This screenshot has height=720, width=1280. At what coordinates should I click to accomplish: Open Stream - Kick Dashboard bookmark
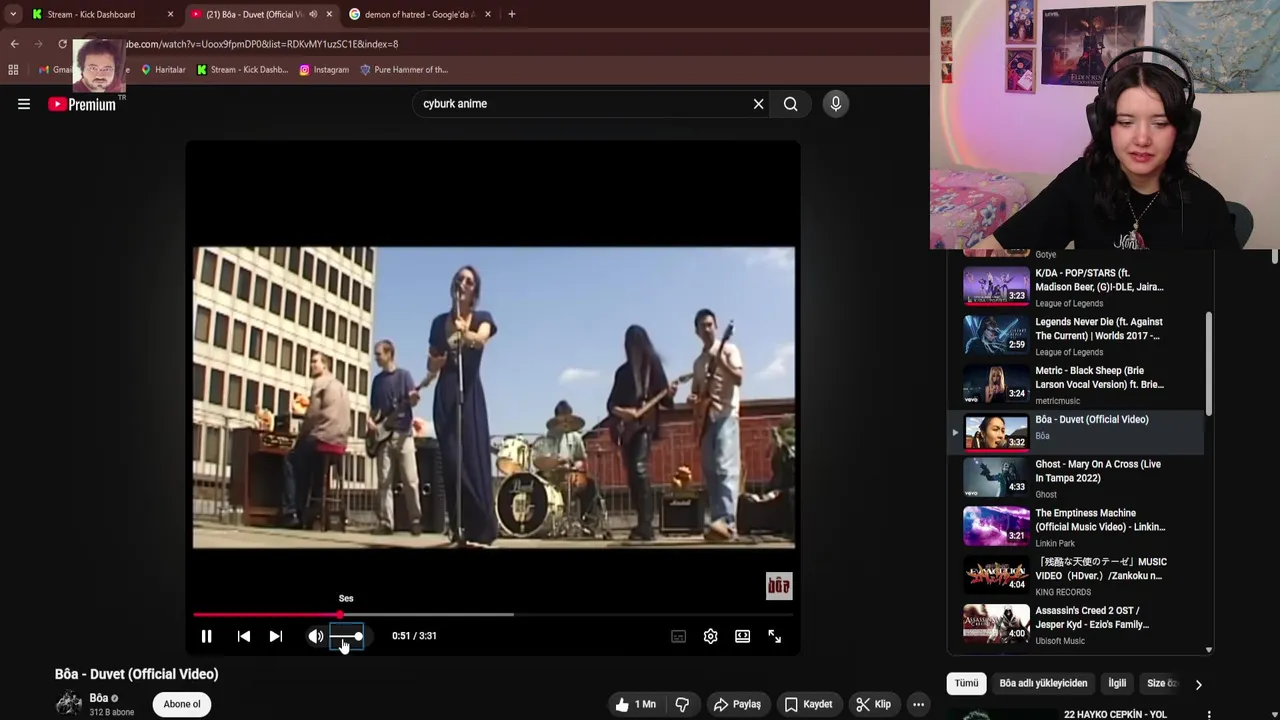243,70
